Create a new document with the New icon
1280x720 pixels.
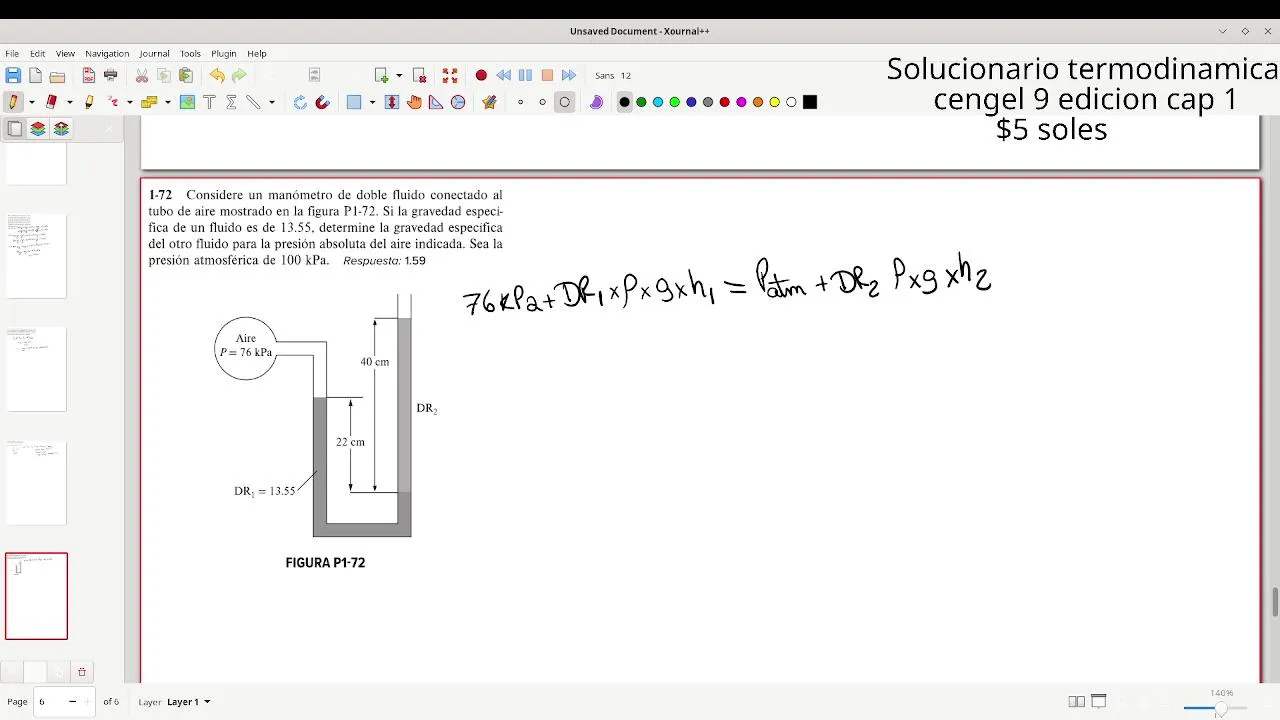tap(35, 75)
